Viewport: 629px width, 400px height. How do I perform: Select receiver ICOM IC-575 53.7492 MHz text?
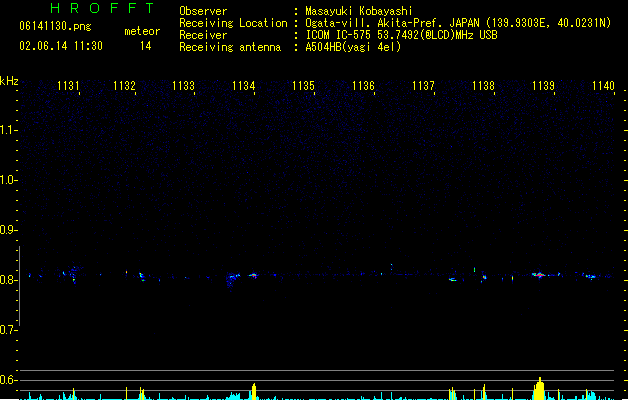click(x=401, y=35)
